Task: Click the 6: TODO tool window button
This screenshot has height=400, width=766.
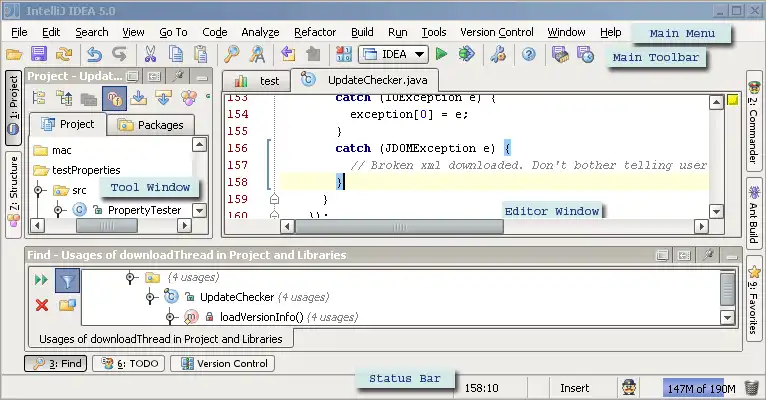Action: point(128,364)
